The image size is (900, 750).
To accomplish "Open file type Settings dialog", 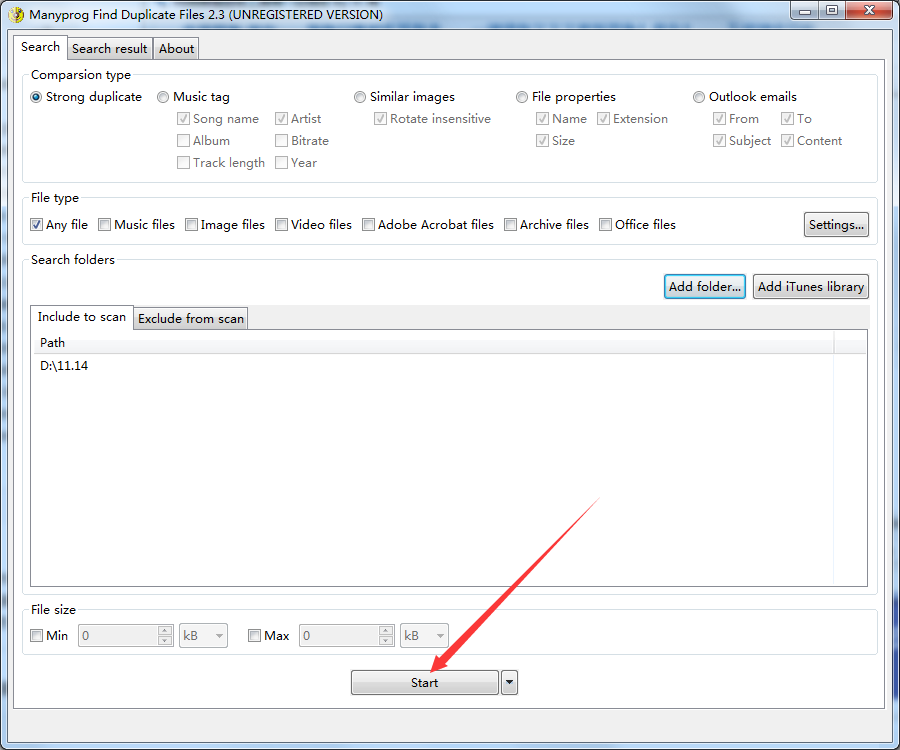I will coord(836,225).
